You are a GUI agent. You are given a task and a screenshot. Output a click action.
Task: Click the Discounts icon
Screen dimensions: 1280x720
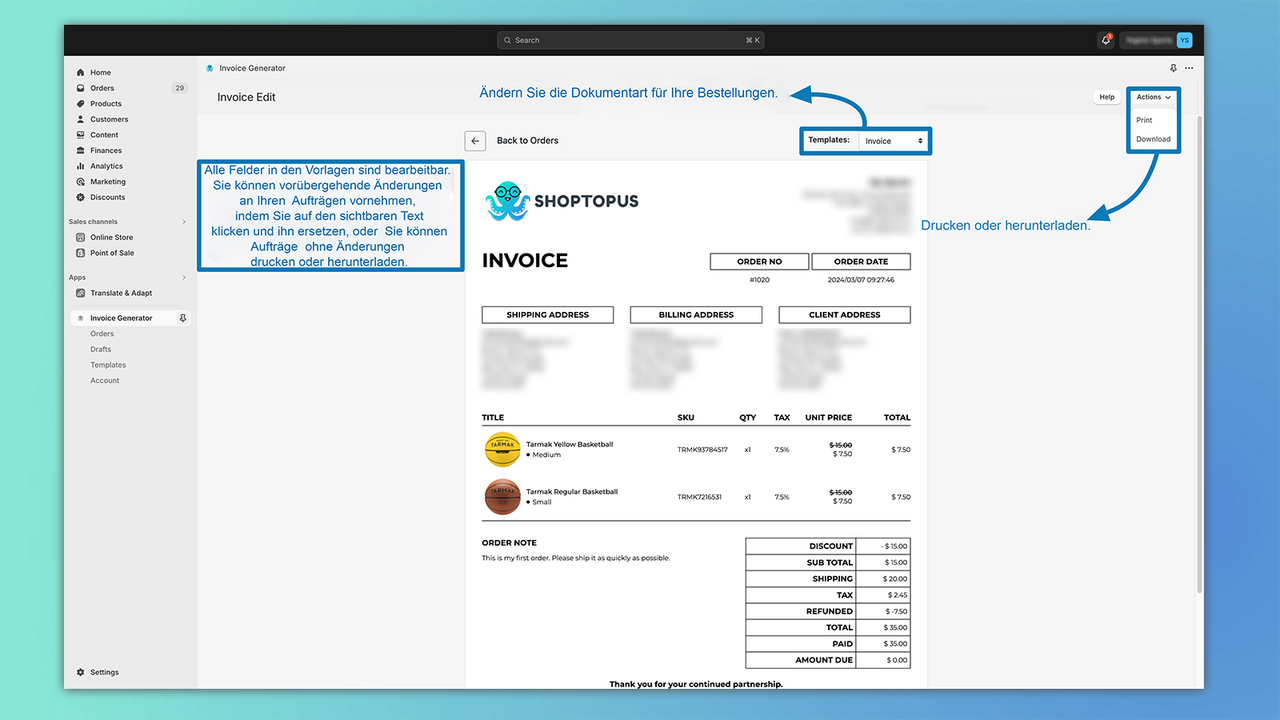tap(80, 197)
